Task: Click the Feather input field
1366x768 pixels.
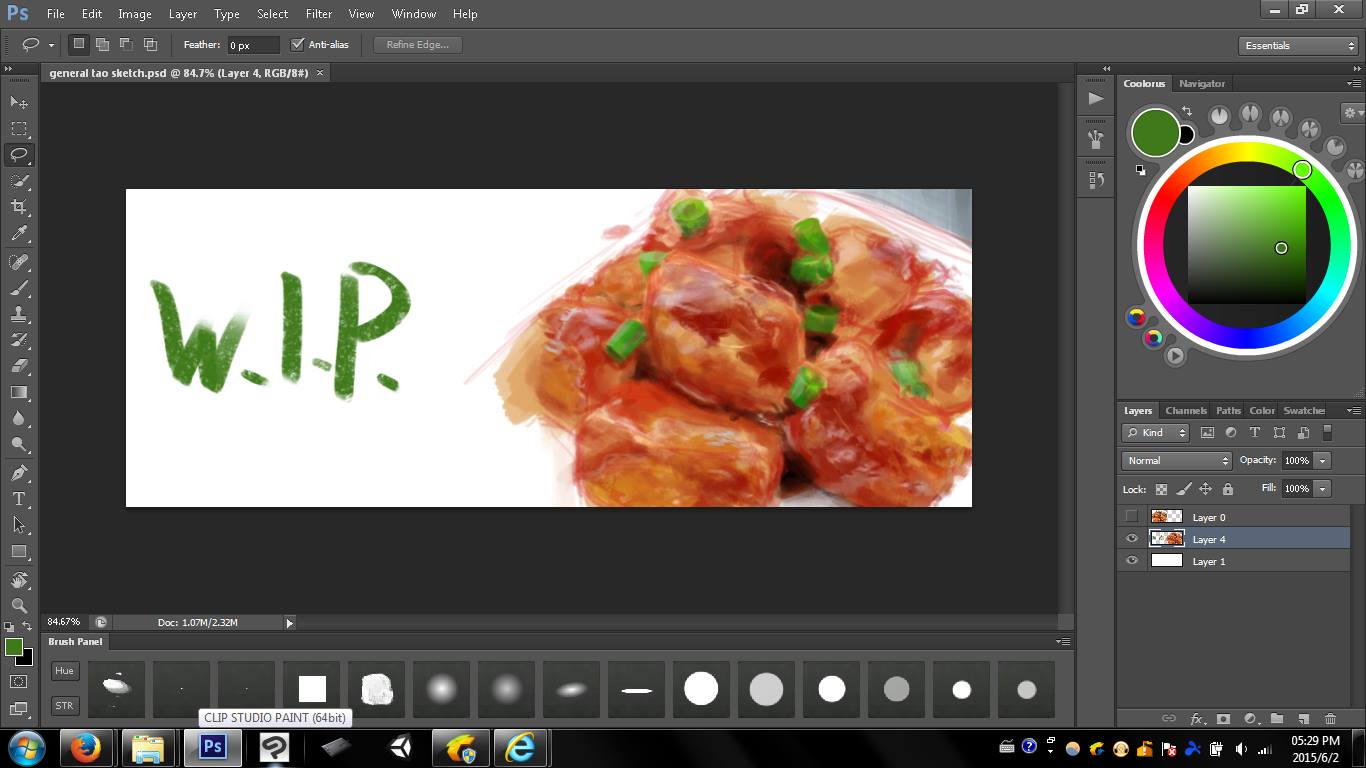Action: tap(253, 45)
